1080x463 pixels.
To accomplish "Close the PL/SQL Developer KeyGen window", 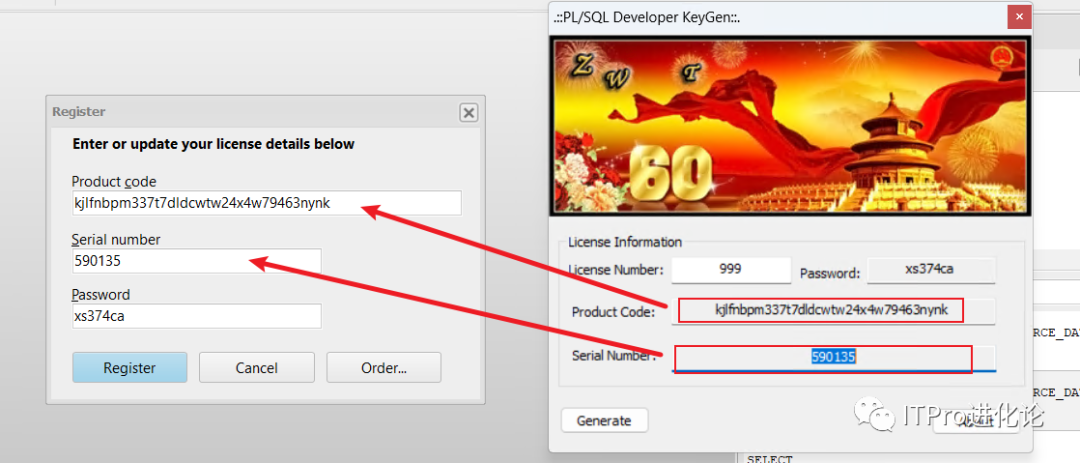I will [x=1019, y=17].
